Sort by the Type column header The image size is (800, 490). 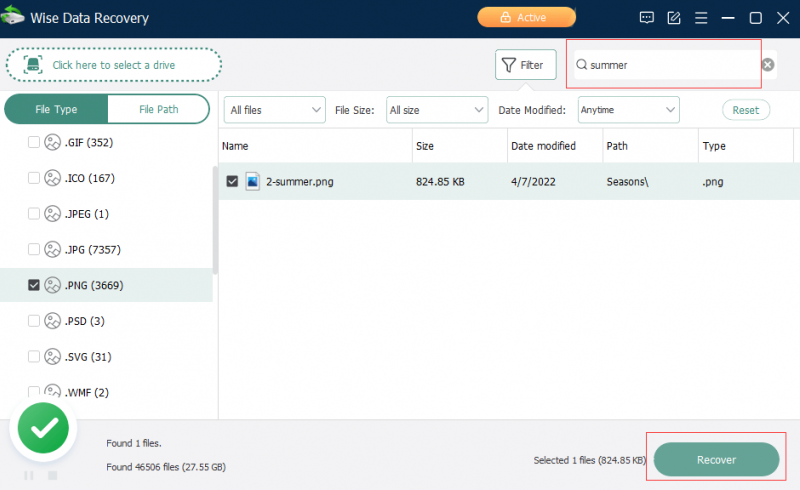coord(746,146)
